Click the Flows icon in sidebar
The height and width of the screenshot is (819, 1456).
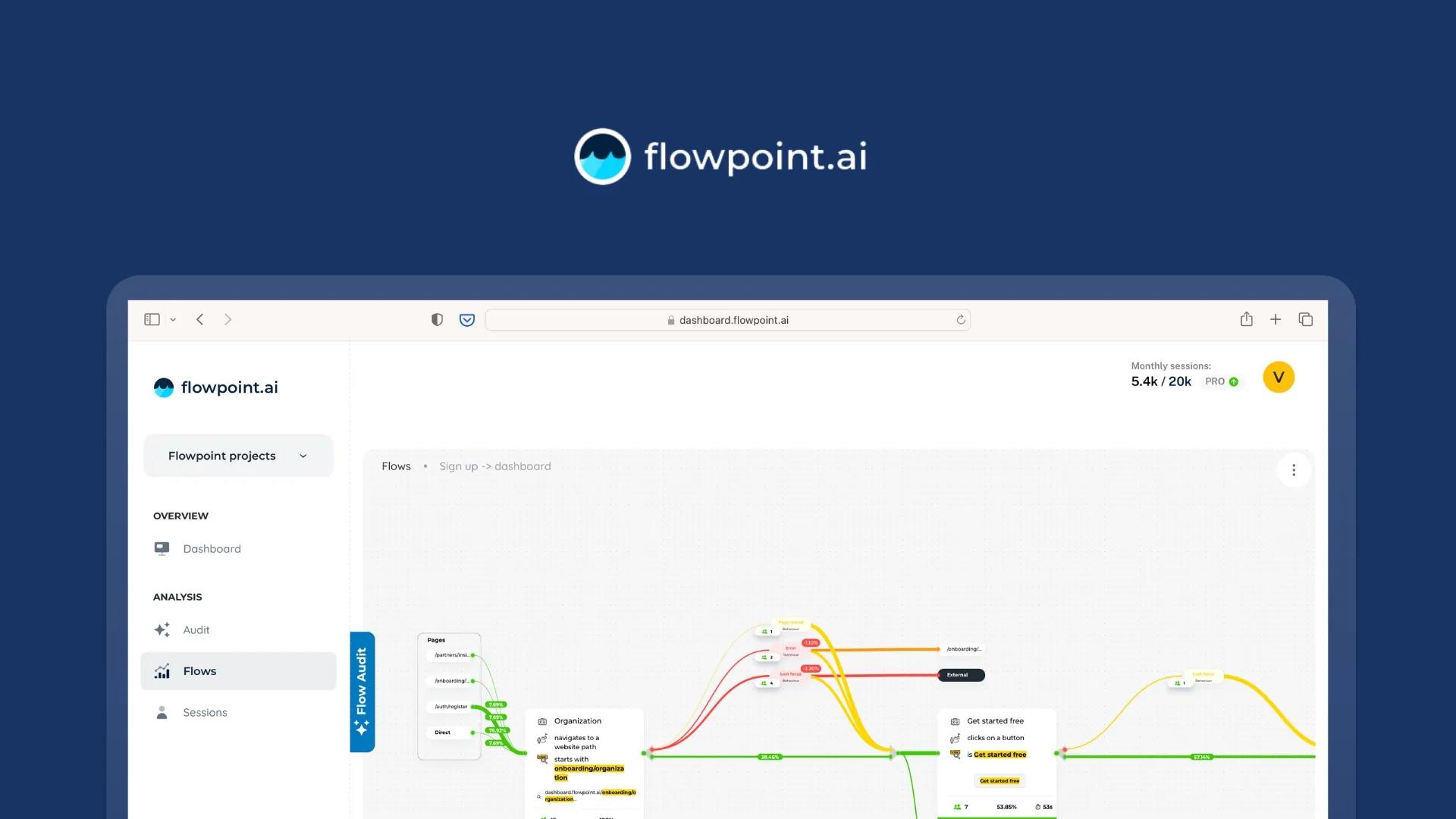(x=162, y=670)
